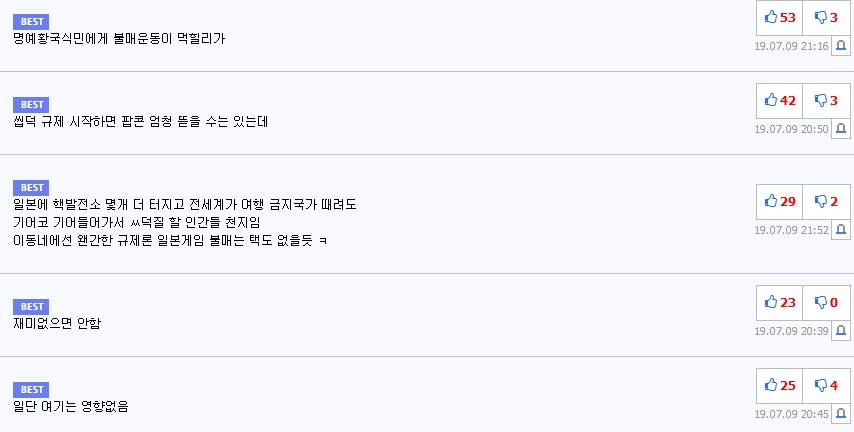Click the comment text '일단 여기는 영향없음'
The image size is (854, 432).
[71, 407]
